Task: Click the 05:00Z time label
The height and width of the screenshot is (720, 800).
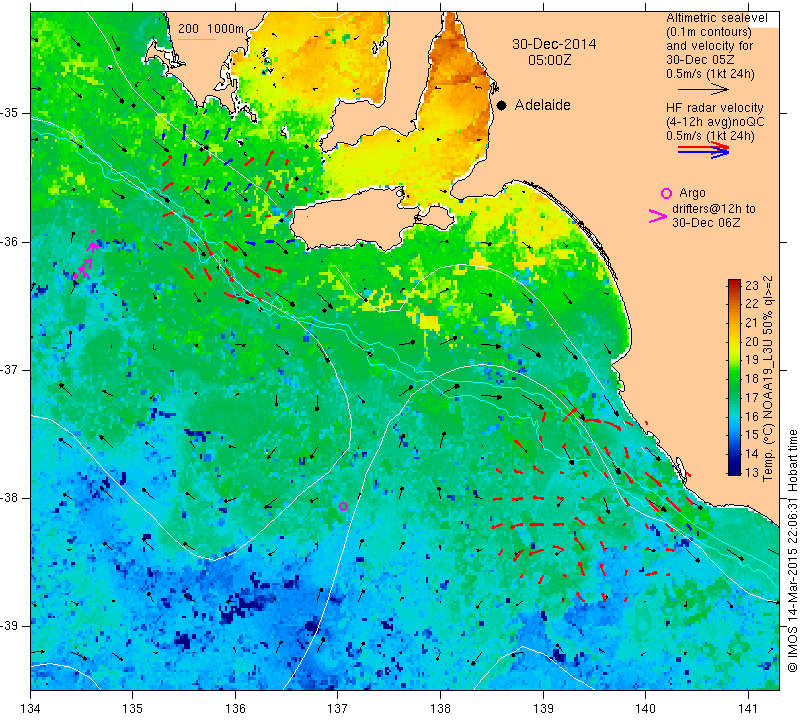Action: [x=549, y=60]
